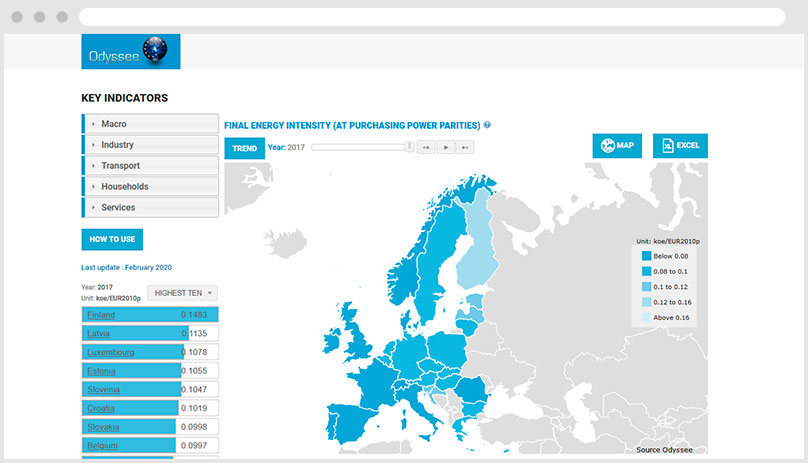This screenshot has height=463, width=808.
Task: Click the 'Below 0.08' legend color swatch
Action: point(649,256)
